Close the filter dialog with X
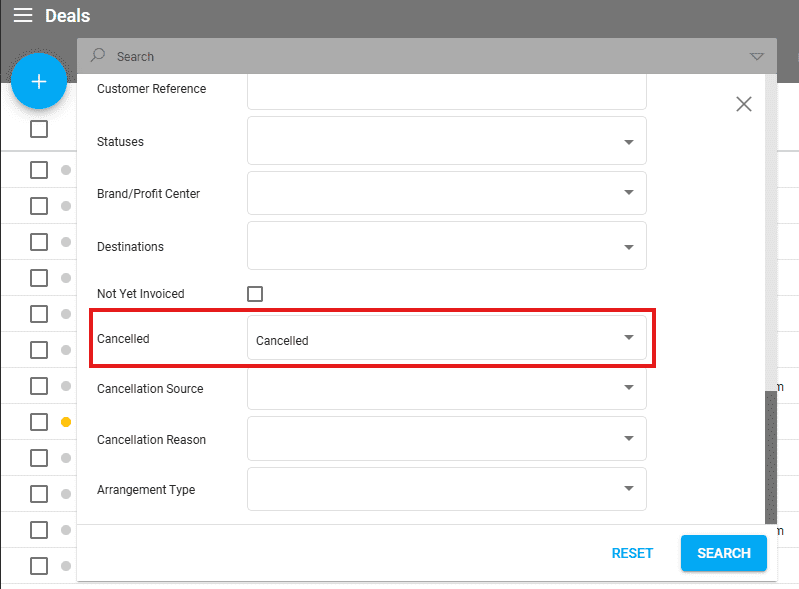Viewport: 799px width, 589px height. tap(743, 104)
